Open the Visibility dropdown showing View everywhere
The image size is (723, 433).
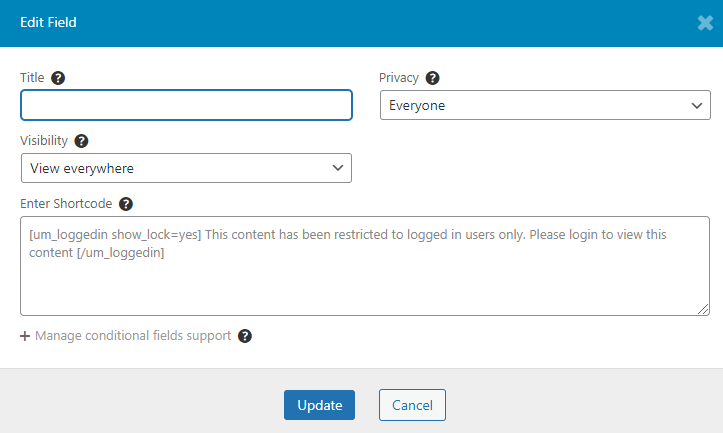pos(186,168)
